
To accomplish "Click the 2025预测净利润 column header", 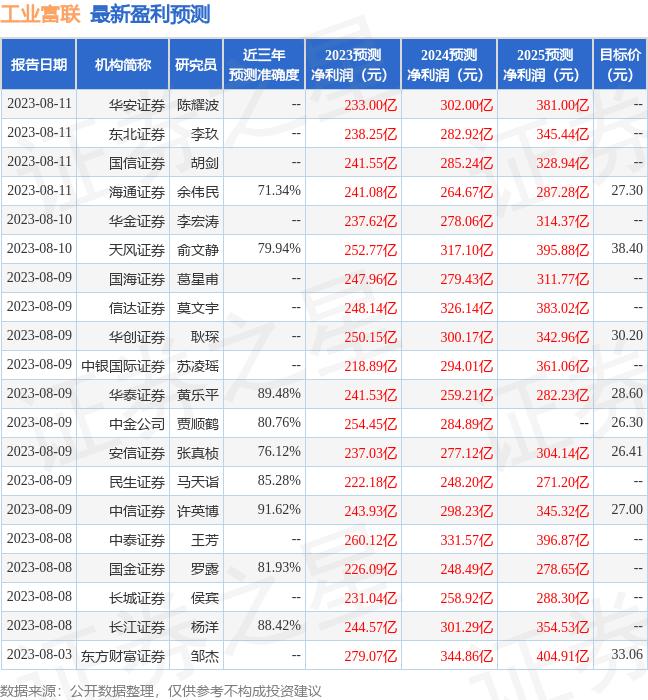I will (x=545, y=65).
